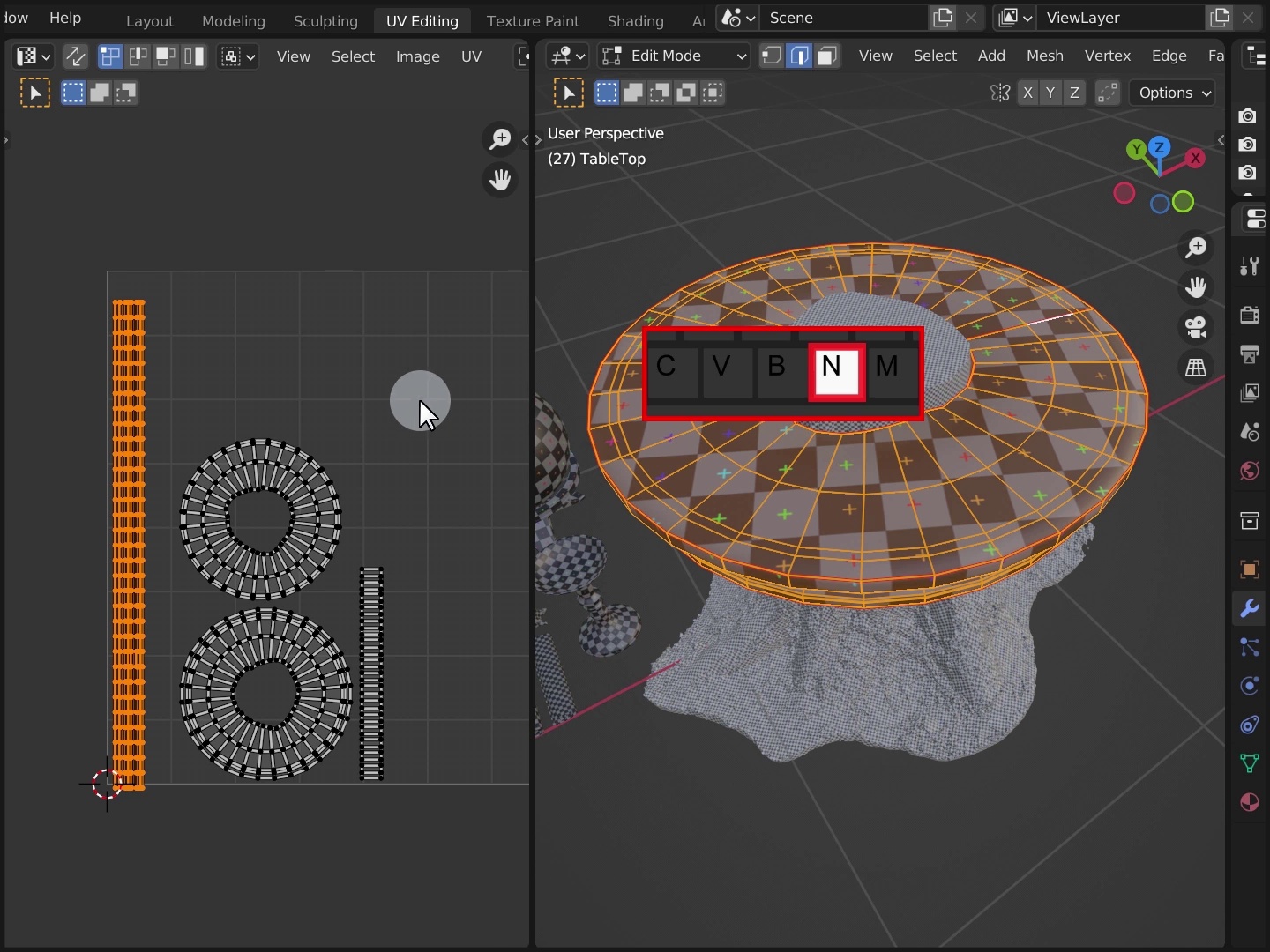Toggle auto merge vertices icon
The image size is (1270, 952).
[1108, 93]
